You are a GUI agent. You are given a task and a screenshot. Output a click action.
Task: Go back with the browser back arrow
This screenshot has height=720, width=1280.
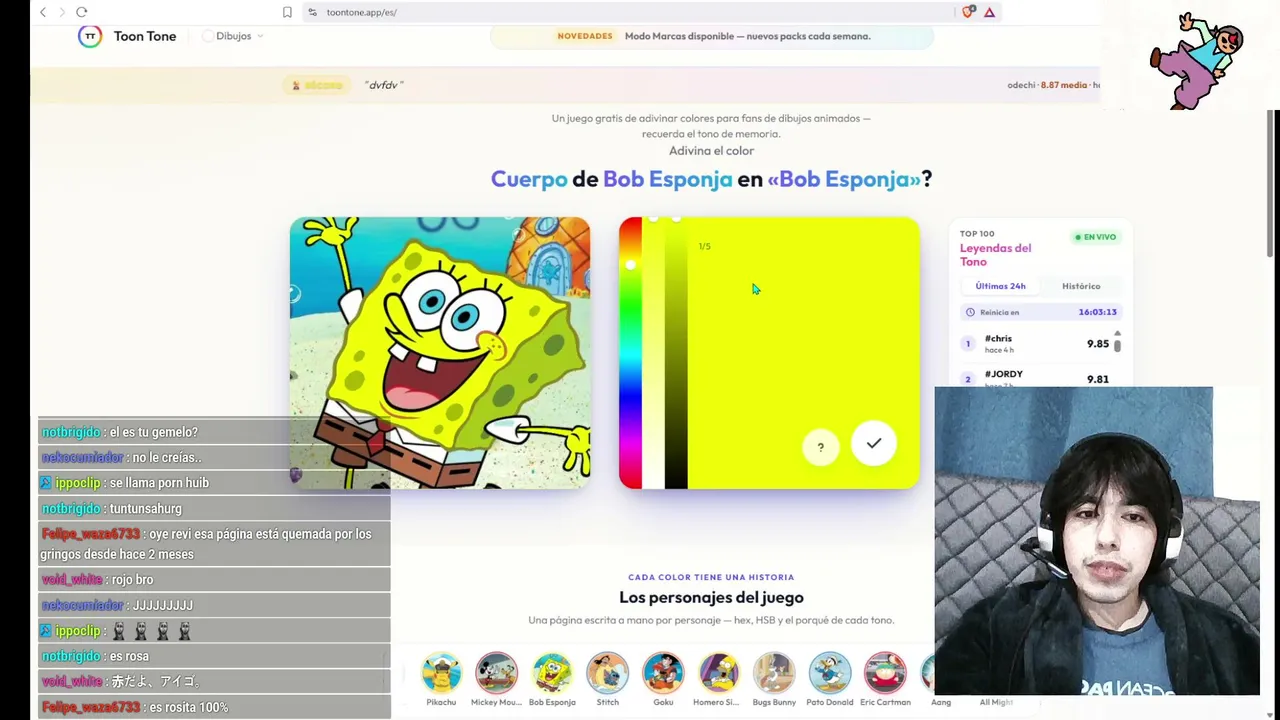43,12
